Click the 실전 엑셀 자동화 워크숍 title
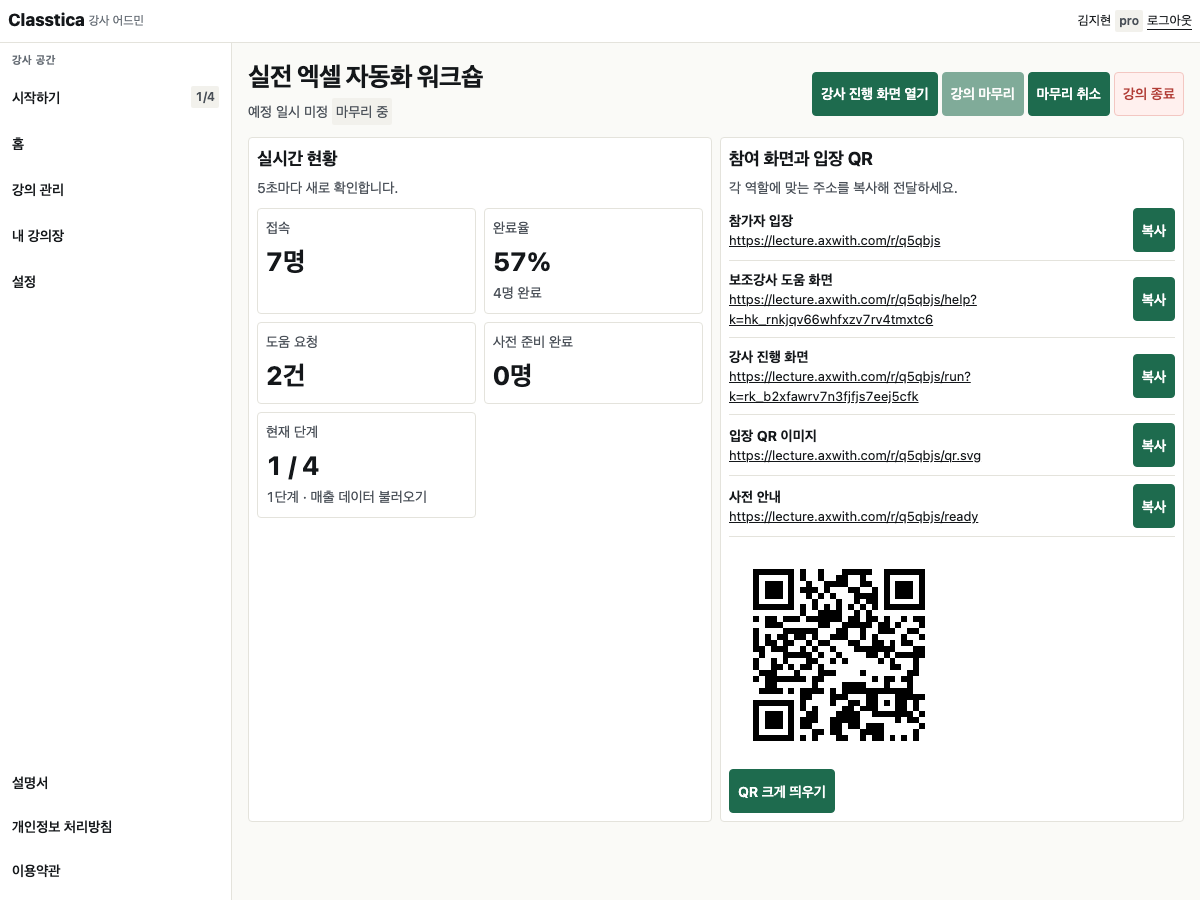 [365, 76]
